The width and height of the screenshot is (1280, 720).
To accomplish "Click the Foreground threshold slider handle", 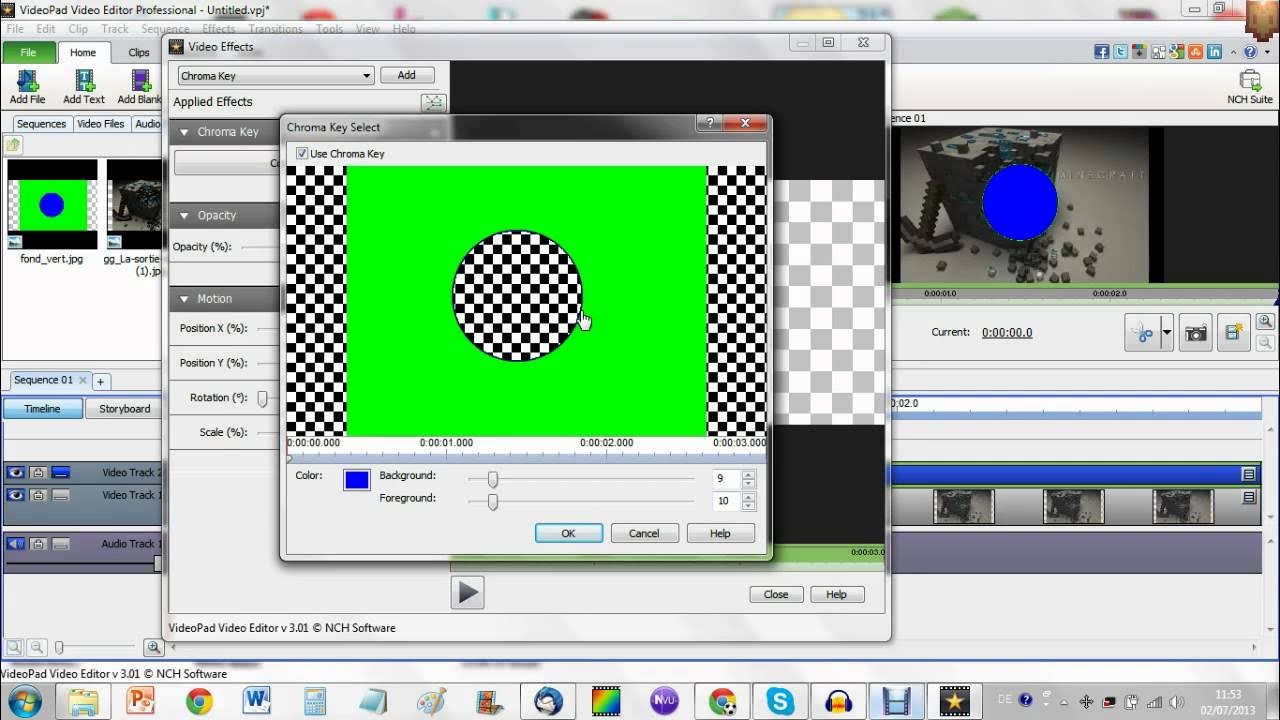I will 492,502.
